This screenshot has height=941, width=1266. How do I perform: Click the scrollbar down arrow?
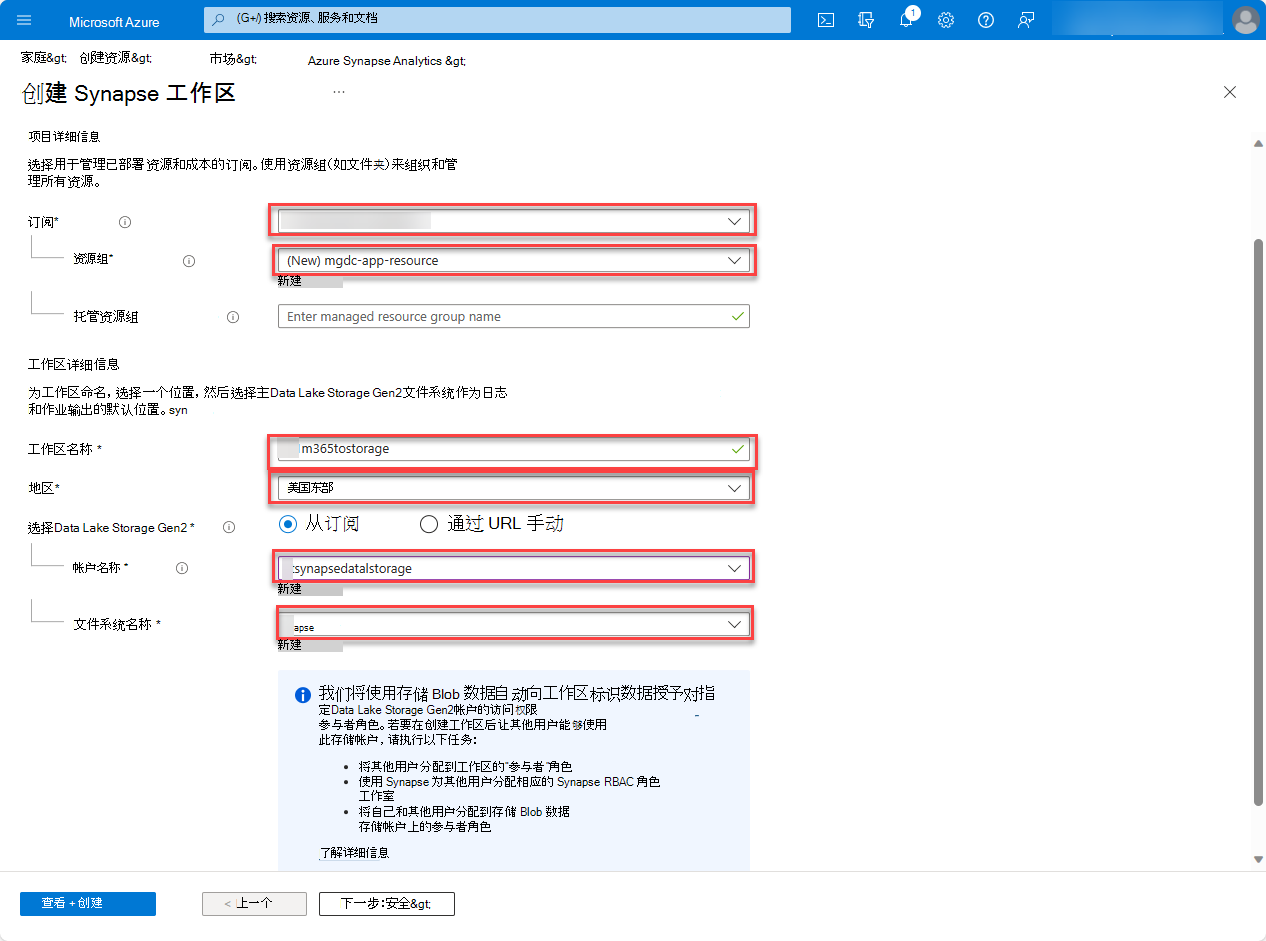click(x=1258, y=860)
